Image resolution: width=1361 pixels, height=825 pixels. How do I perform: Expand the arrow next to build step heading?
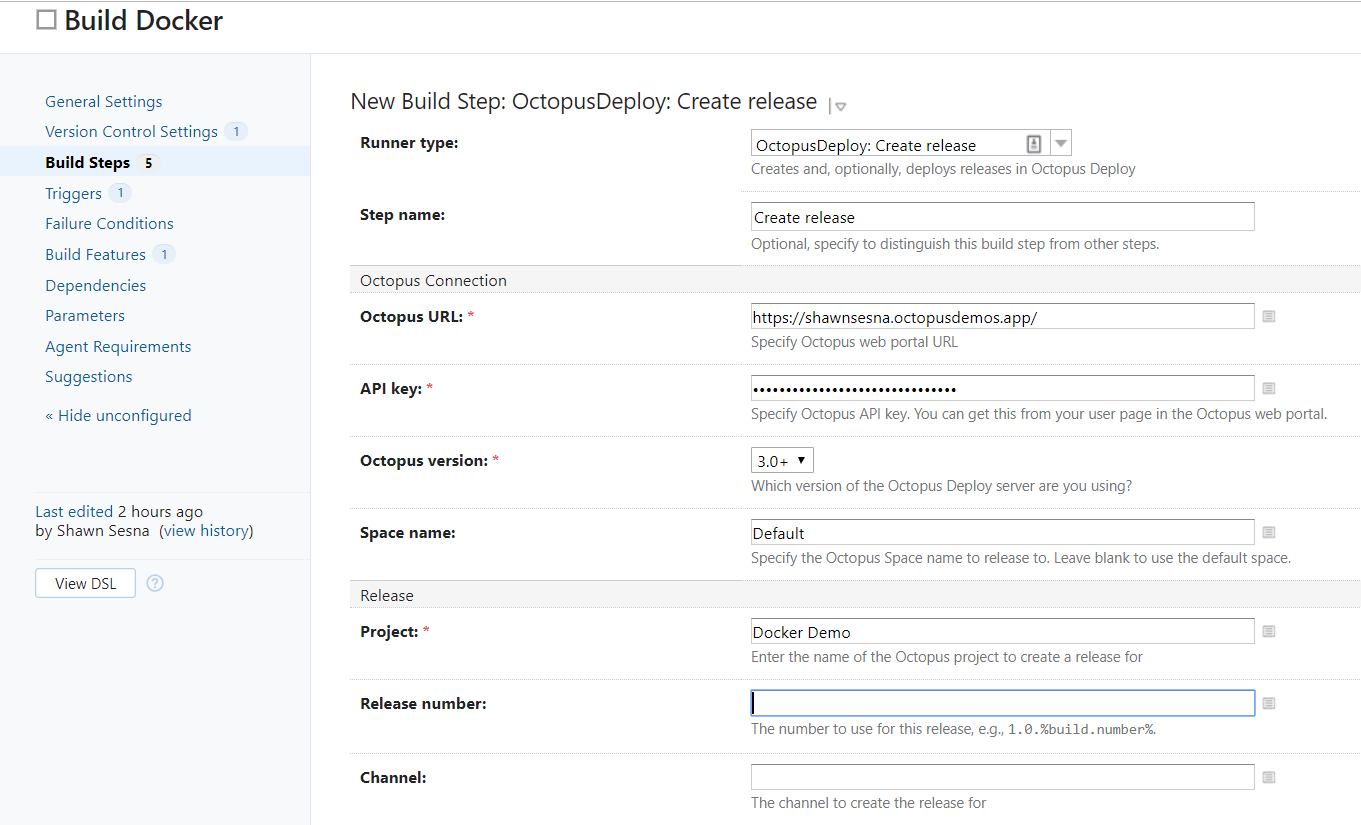pos(841,106)
